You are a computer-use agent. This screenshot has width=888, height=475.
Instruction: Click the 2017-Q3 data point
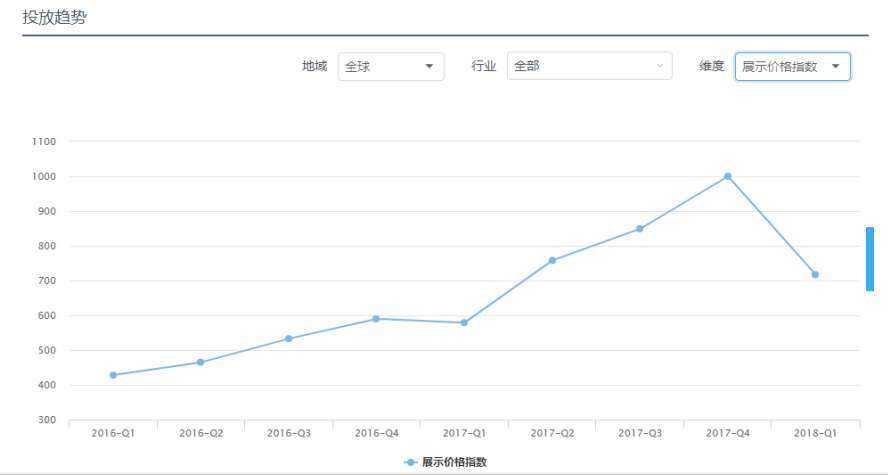(x=640, y=229)
